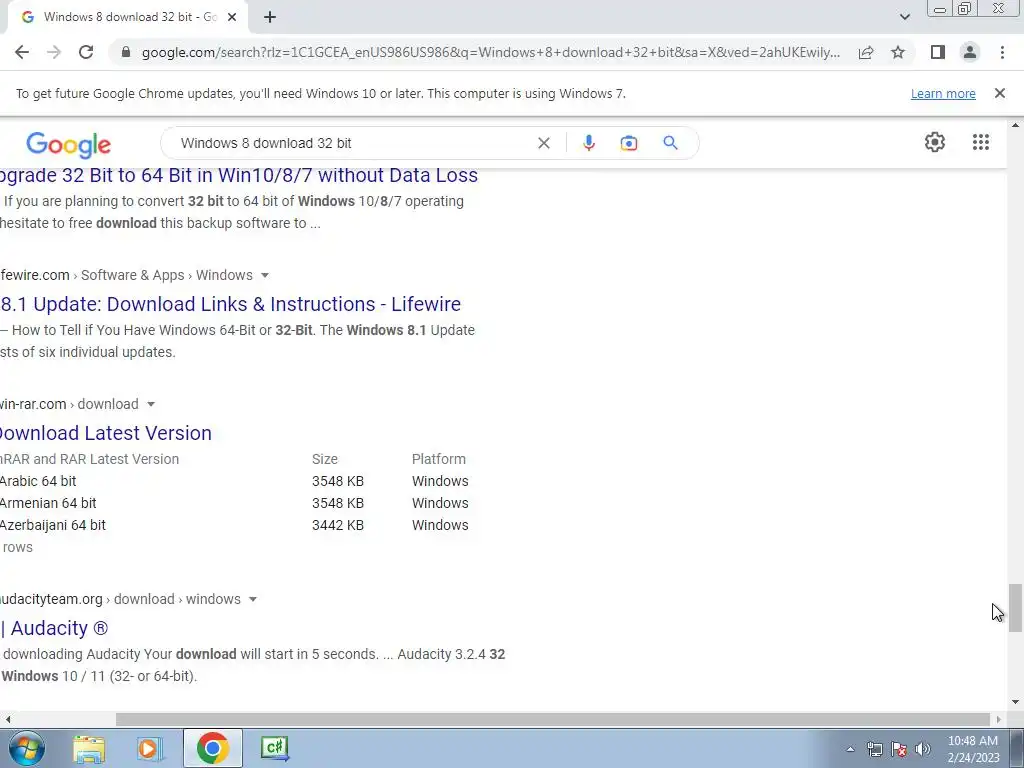This screenshot has height=768, width=1024.
Task: Click the Google search text box
Action: pos(353,143)
